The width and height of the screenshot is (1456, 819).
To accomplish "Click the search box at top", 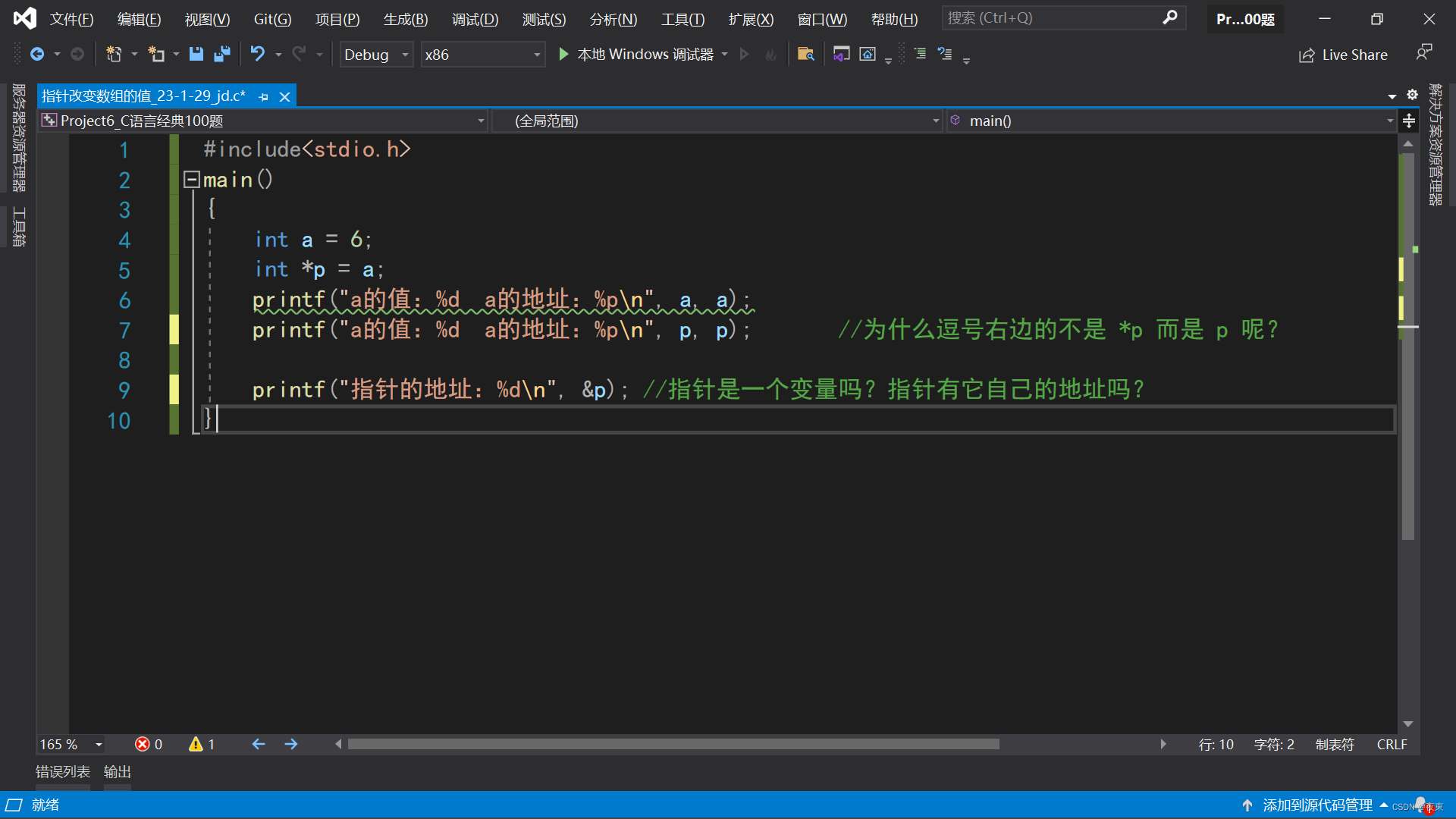I will 1054,17.
